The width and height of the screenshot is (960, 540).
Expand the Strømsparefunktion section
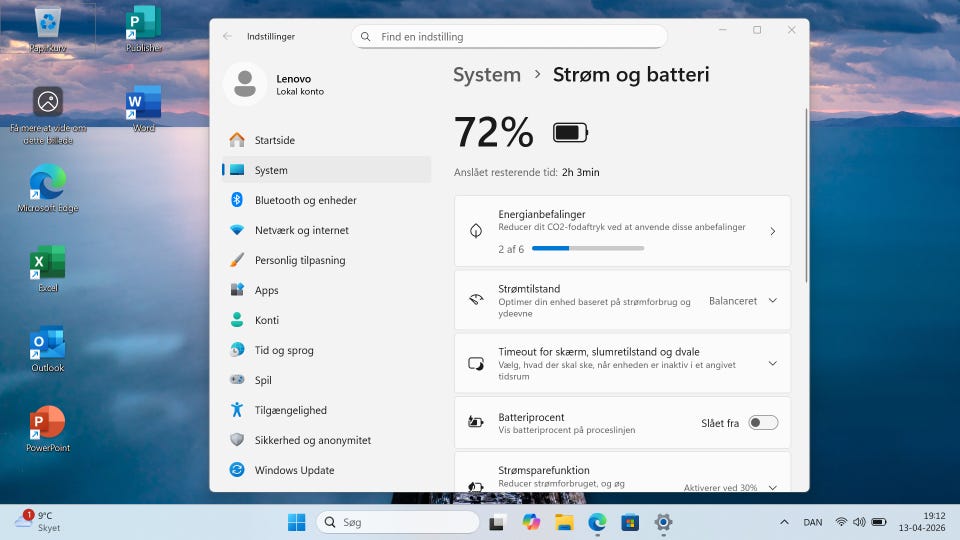772,487
